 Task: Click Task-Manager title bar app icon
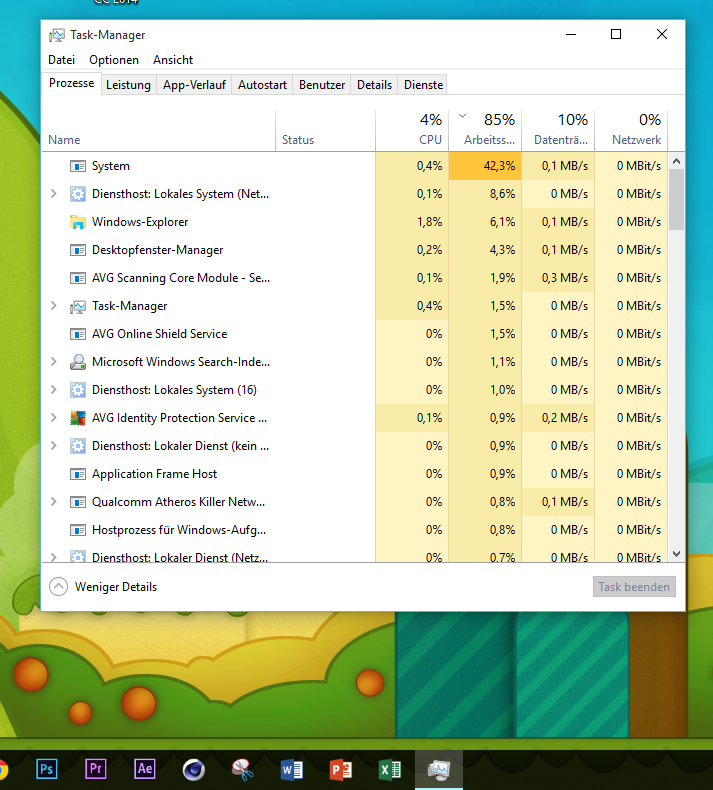(56, 35)
